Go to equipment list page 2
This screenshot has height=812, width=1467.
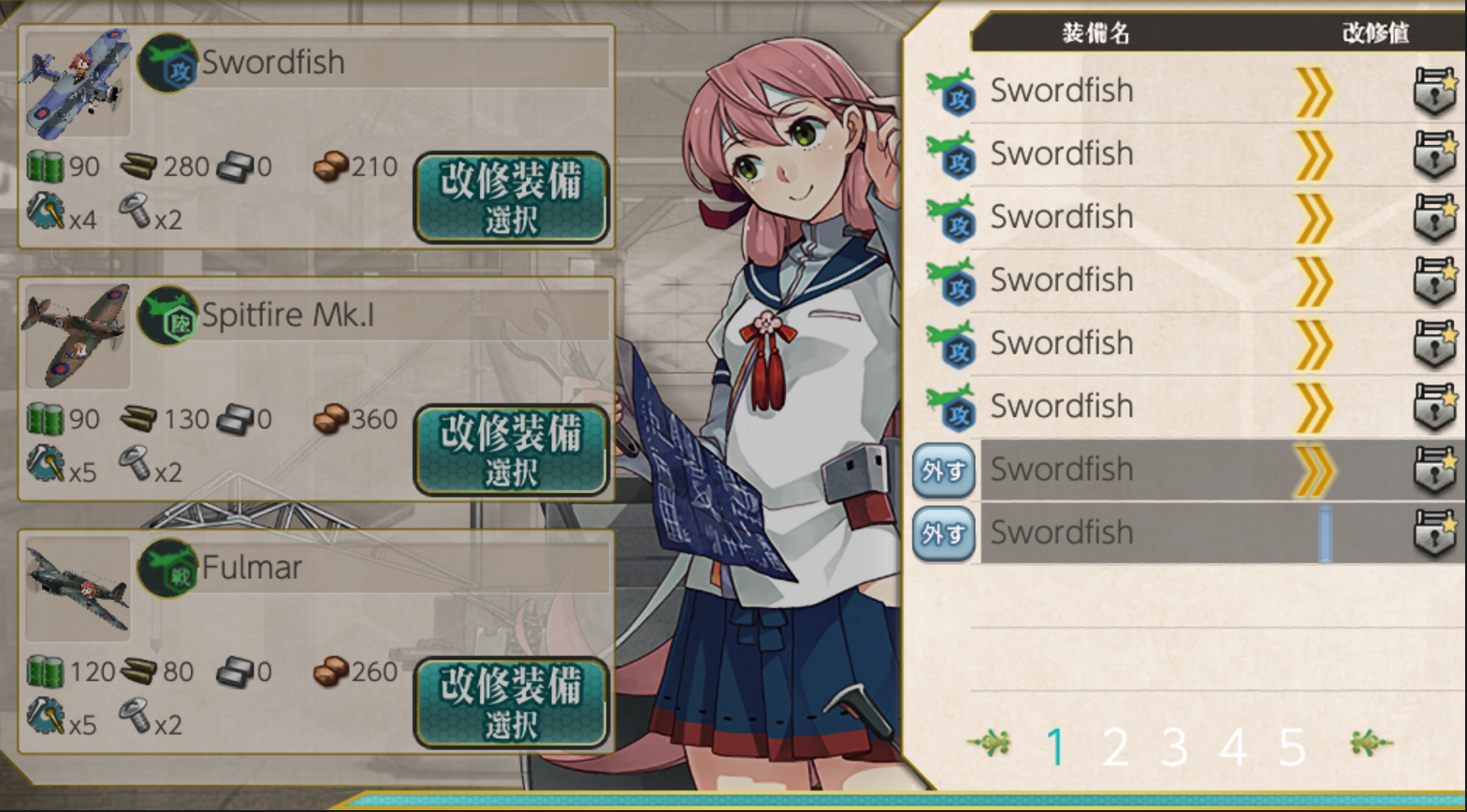click(x=1115, y=747)
